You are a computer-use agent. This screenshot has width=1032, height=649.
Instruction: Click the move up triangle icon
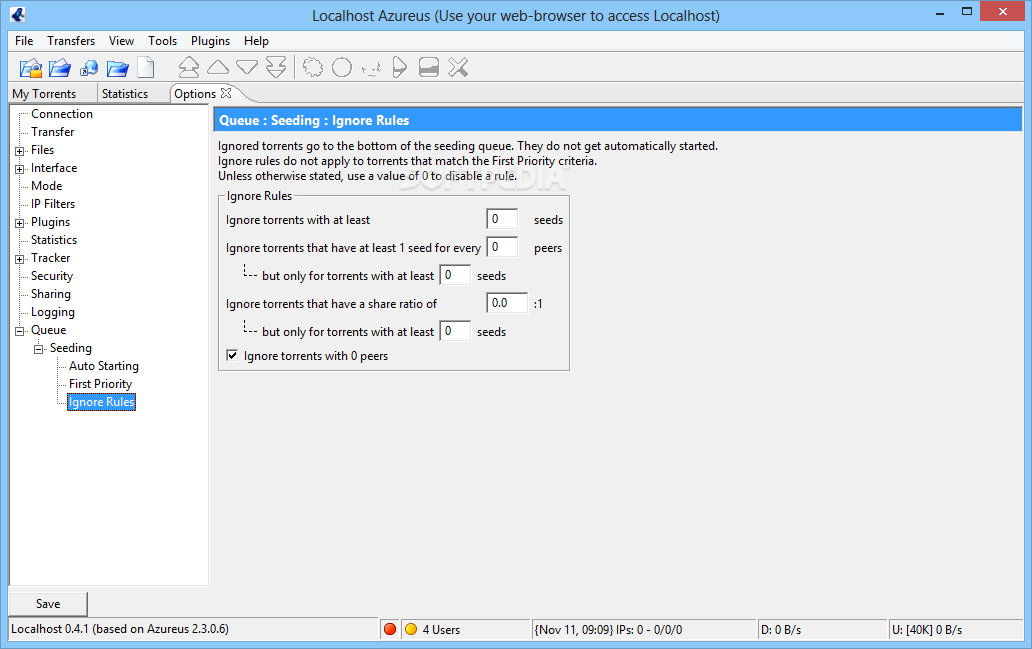click(x=218, y=67)
